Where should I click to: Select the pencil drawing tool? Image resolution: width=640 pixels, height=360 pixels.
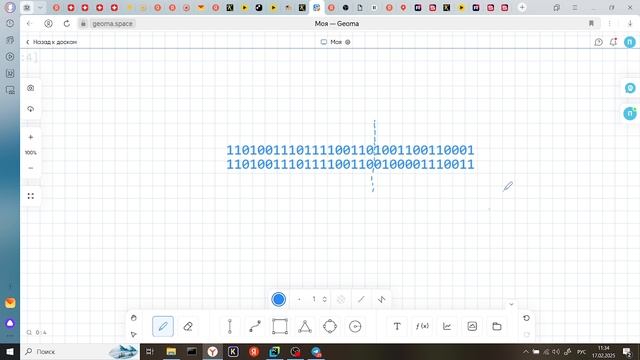coord(163,326)
